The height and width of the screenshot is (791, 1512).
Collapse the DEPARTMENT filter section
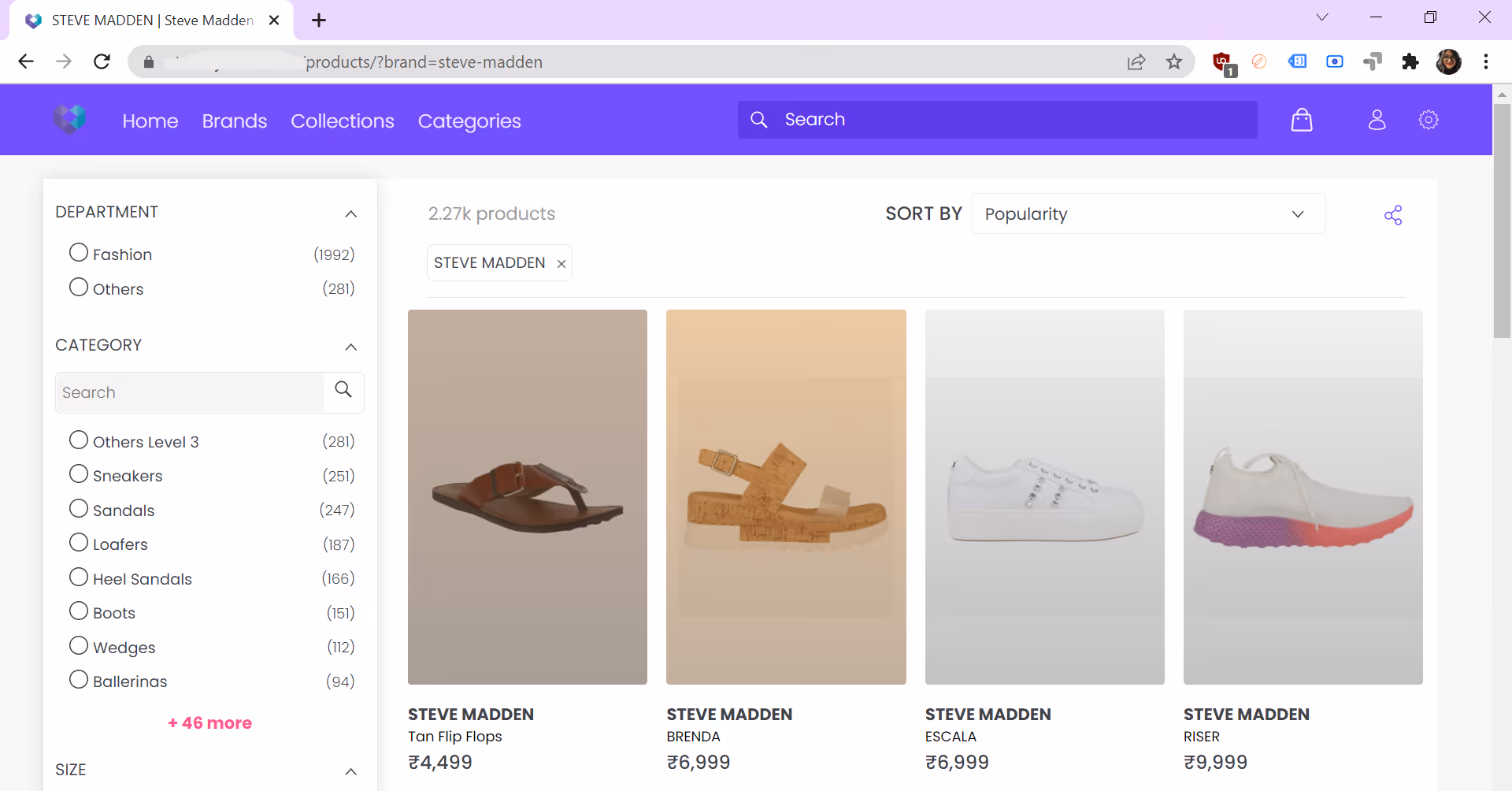(x=351, y=214)
